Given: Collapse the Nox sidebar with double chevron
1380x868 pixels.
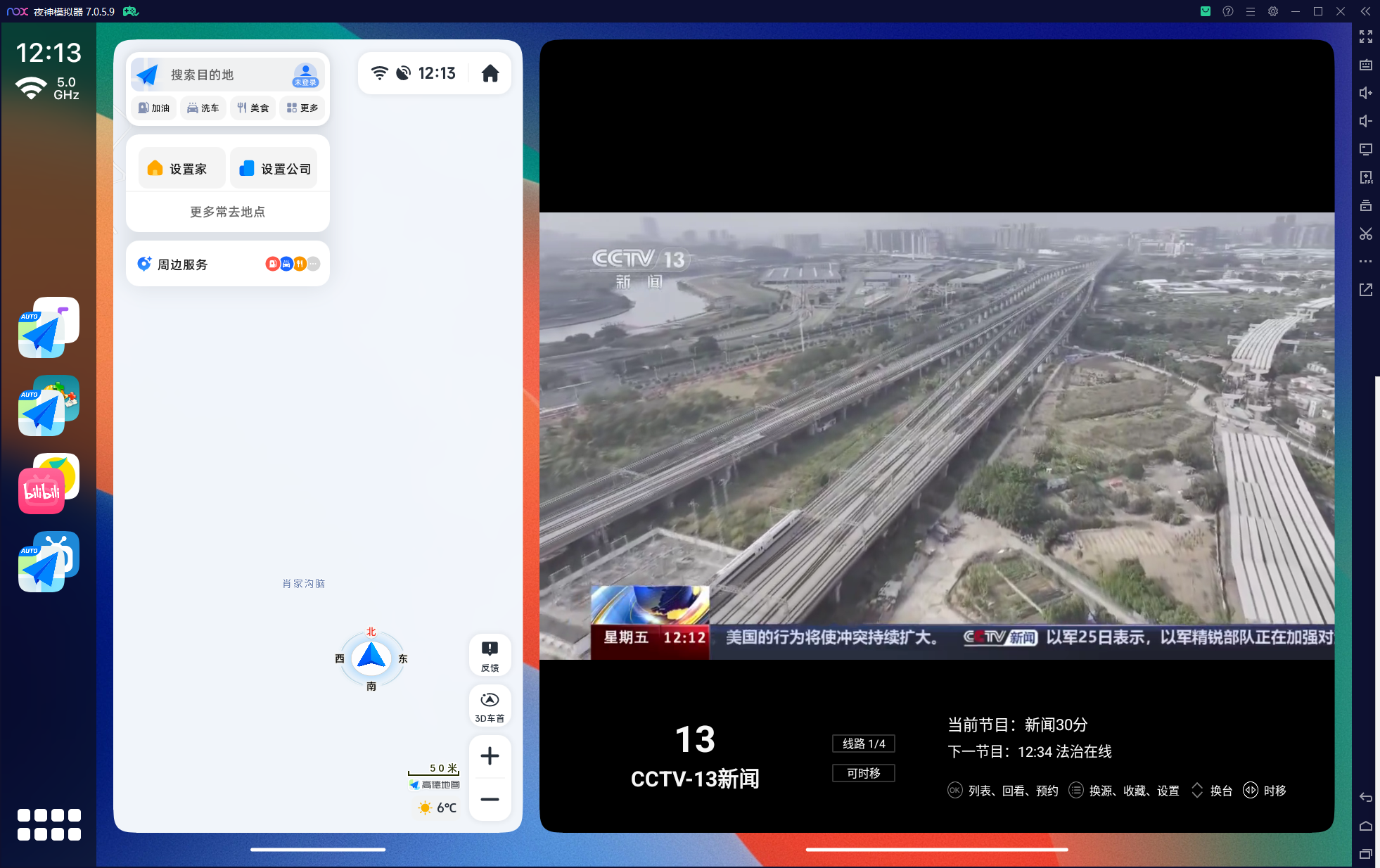Looking at the screenshot, I should tap(1366, 11).
